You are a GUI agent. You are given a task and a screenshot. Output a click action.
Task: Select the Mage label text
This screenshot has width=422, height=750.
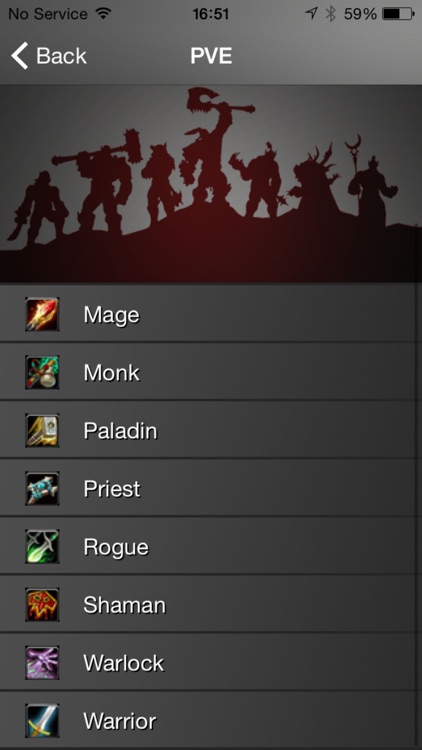point(111,315)
